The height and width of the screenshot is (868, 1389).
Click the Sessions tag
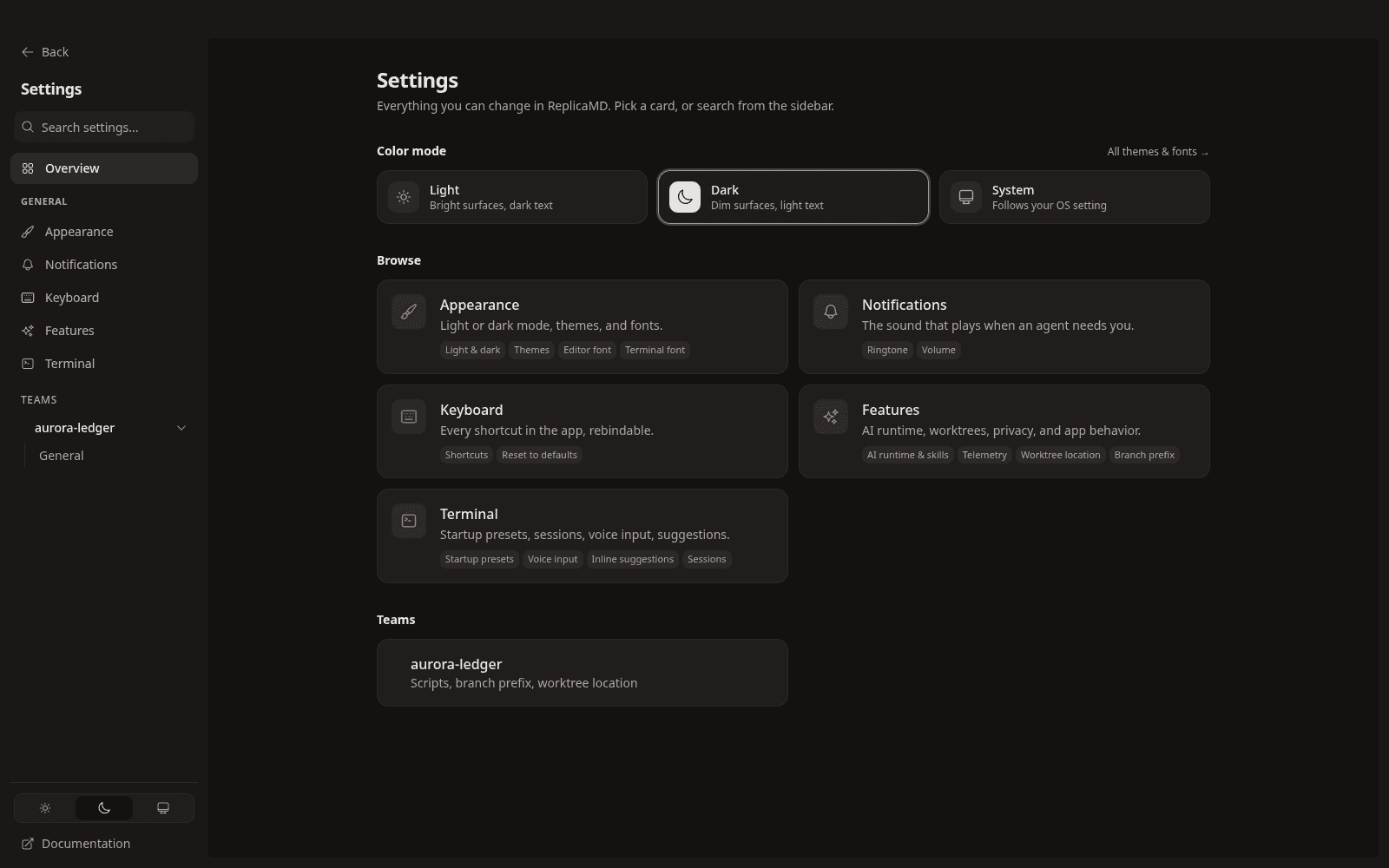tap(707, 559)
